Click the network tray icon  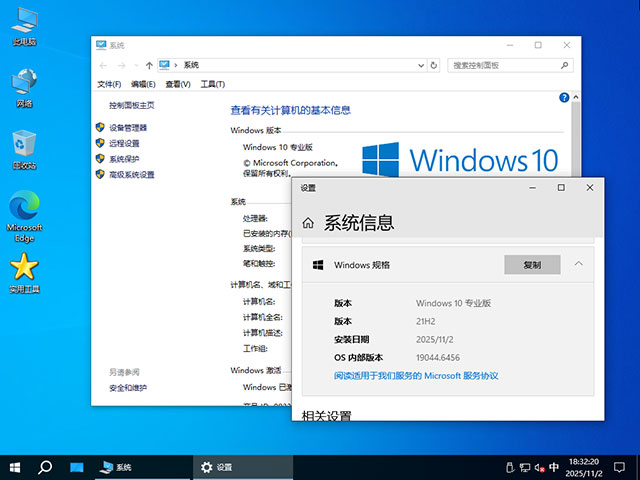coord(524,467)
